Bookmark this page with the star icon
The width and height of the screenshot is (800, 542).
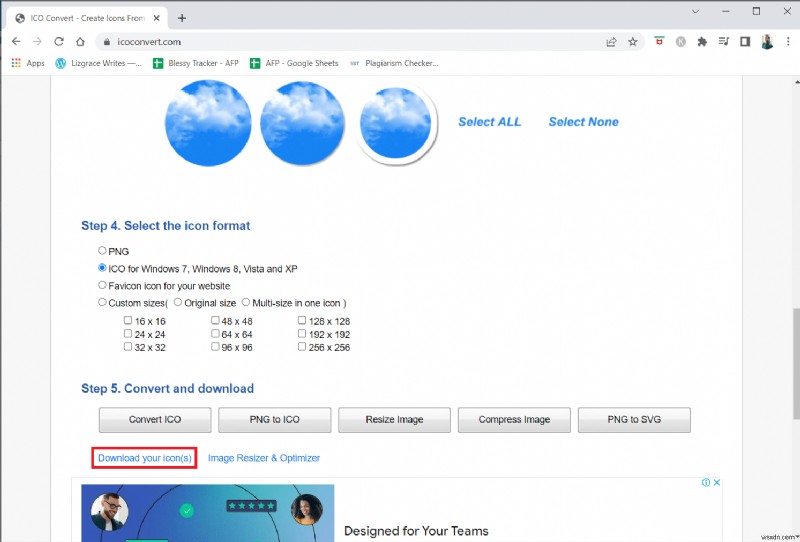point(633,42)
